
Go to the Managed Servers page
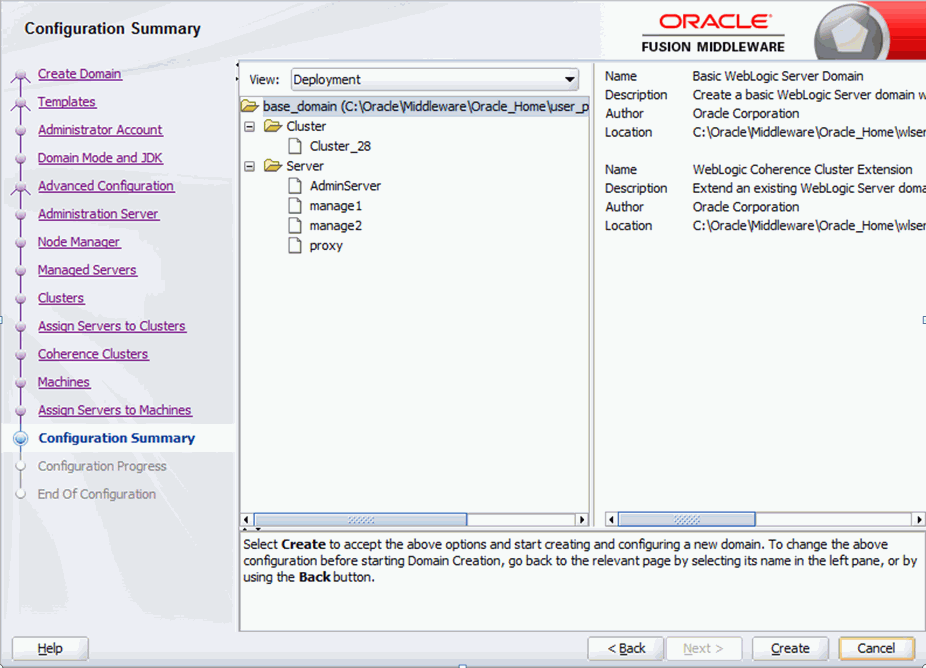[87, 270]
